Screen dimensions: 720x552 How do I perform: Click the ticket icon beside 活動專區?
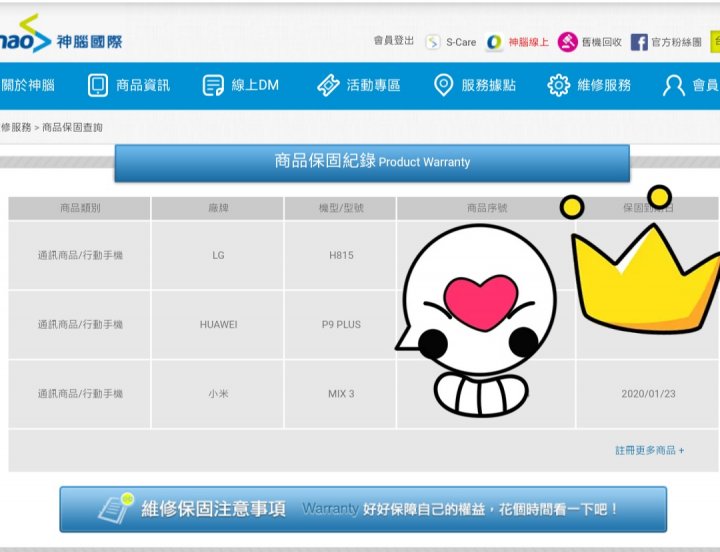click(328, 85)
